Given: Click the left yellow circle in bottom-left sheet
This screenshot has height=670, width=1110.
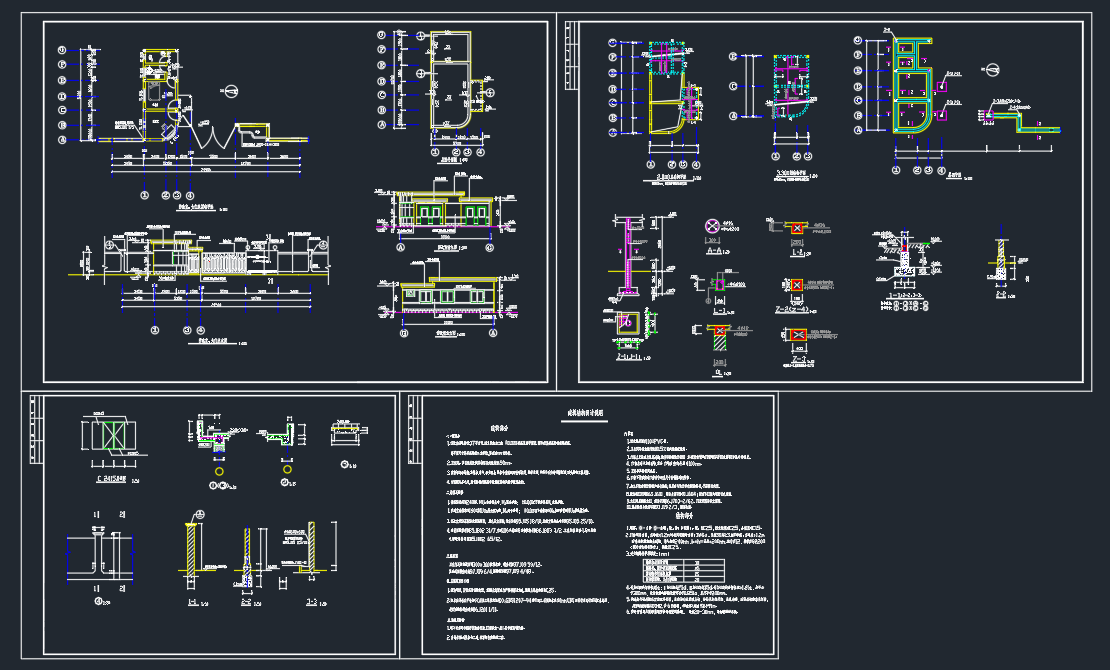Looking at the screenshot, I should coord(219,469).
